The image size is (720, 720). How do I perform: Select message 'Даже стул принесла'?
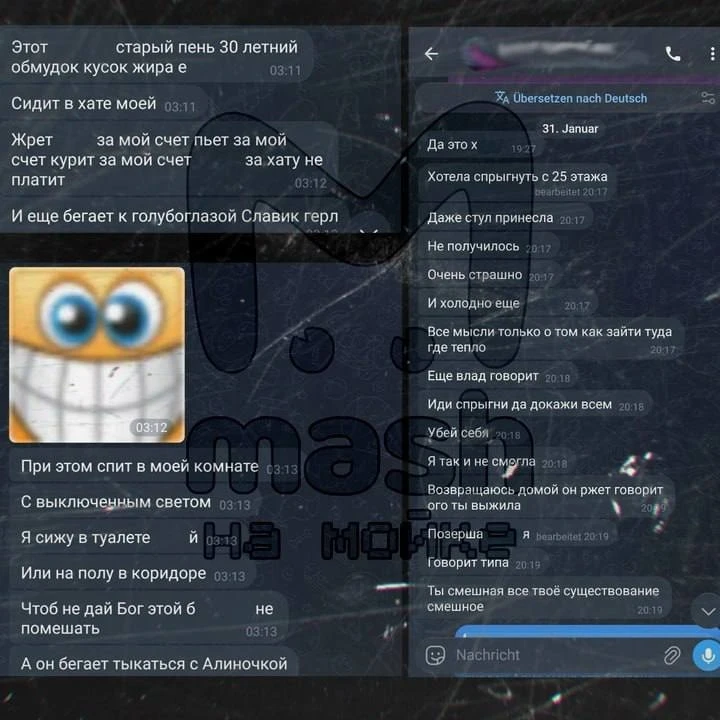click(x=506, y=218)
